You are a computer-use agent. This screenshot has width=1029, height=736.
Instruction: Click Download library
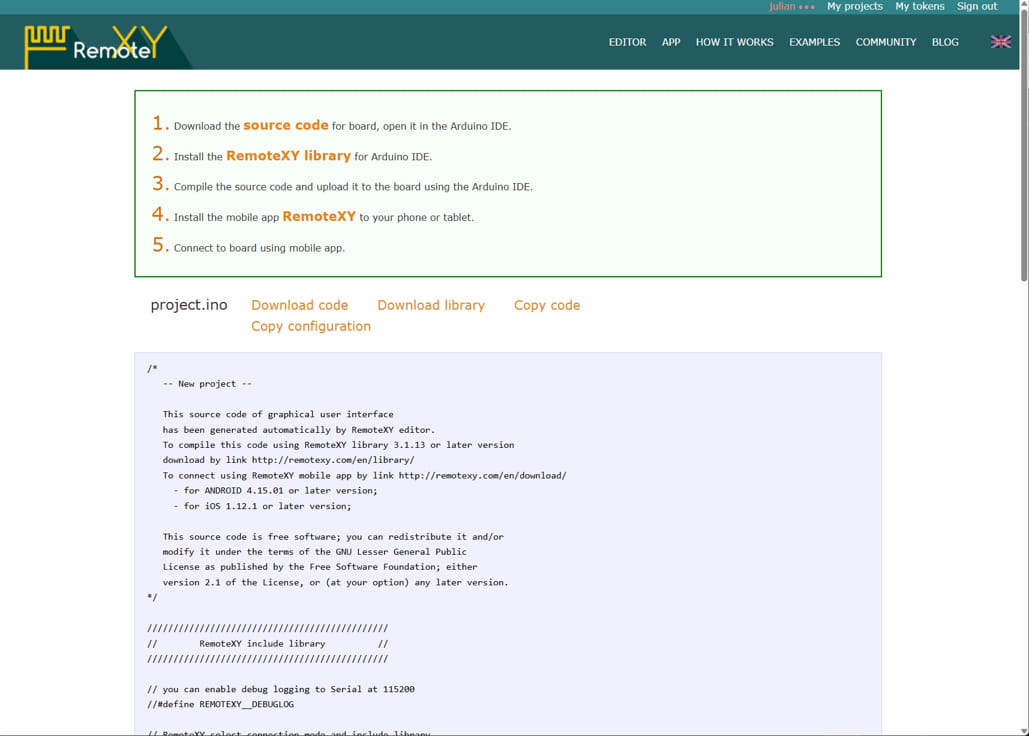click(x=430, y=305)
